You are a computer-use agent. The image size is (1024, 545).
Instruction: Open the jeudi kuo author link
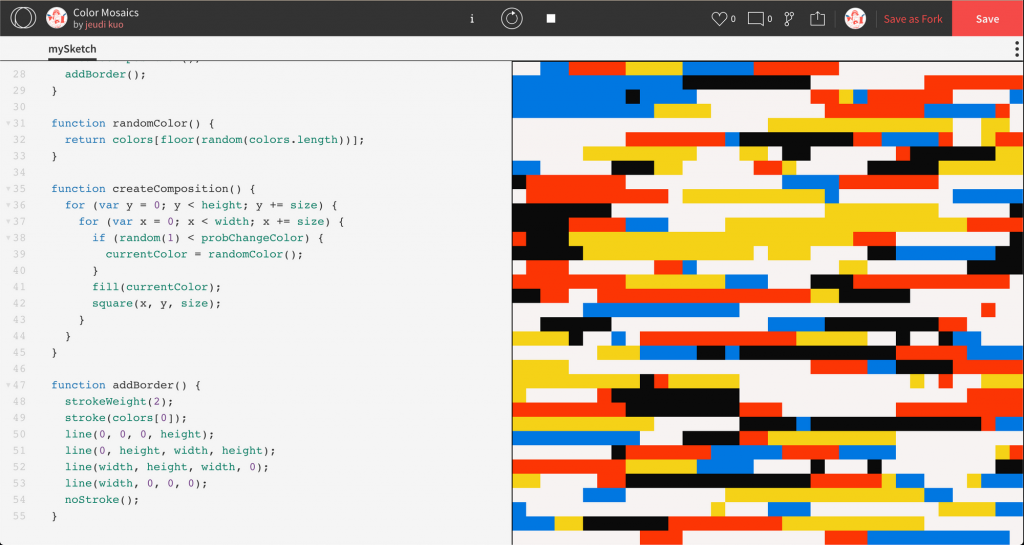click(104, 25)
